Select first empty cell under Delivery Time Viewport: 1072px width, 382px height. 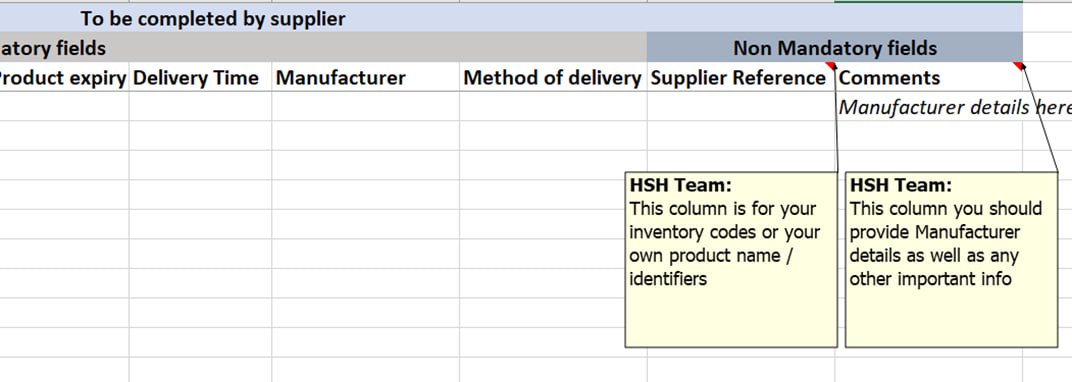200,107
